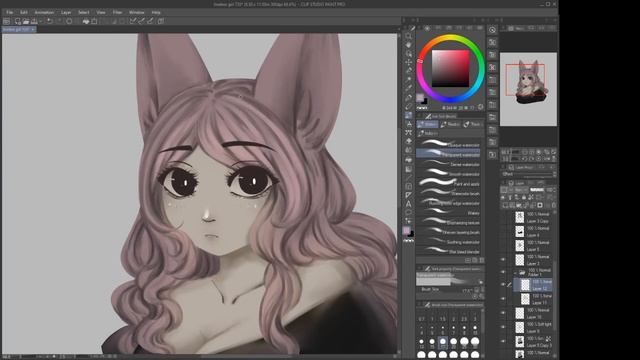
Task: Hide Layer 8 soft light layer
Action: point(503,327)
